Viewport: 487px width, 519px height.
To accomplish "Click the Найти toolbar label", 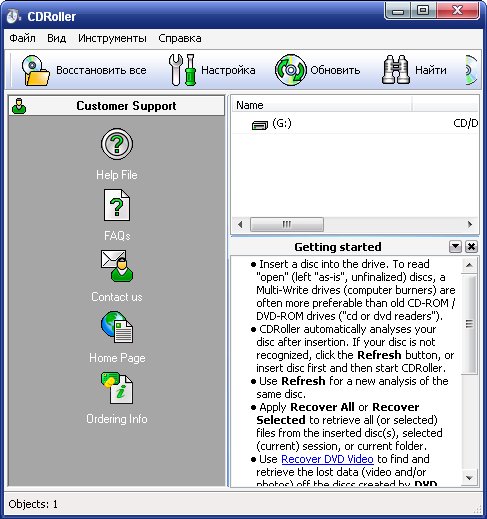I will (x=431, y=70).
